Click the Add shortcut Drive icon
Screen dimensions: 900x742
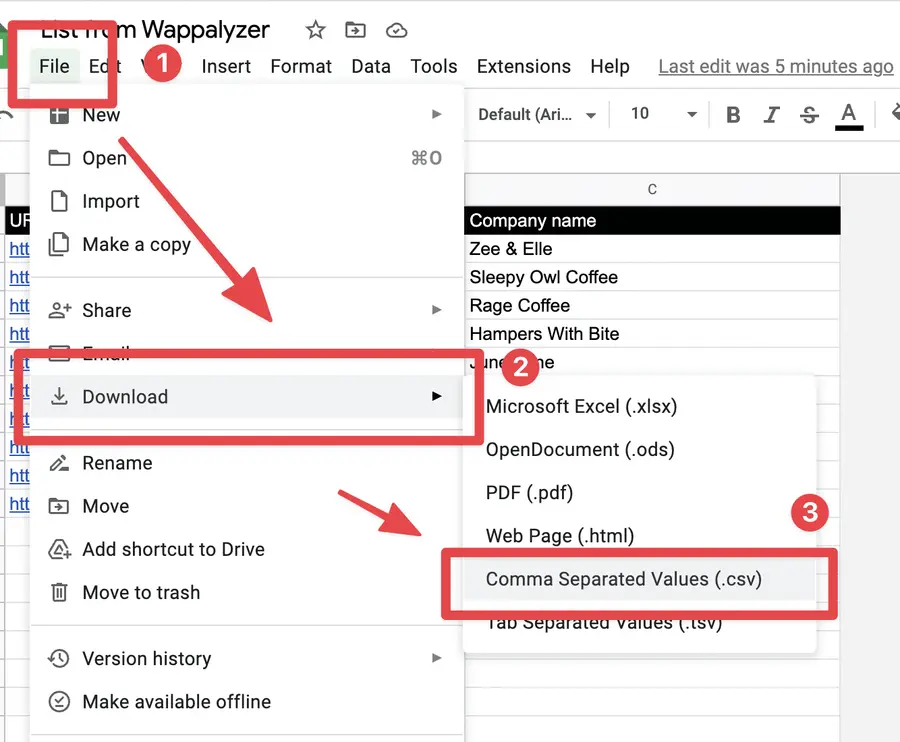[x=60, y=549]
